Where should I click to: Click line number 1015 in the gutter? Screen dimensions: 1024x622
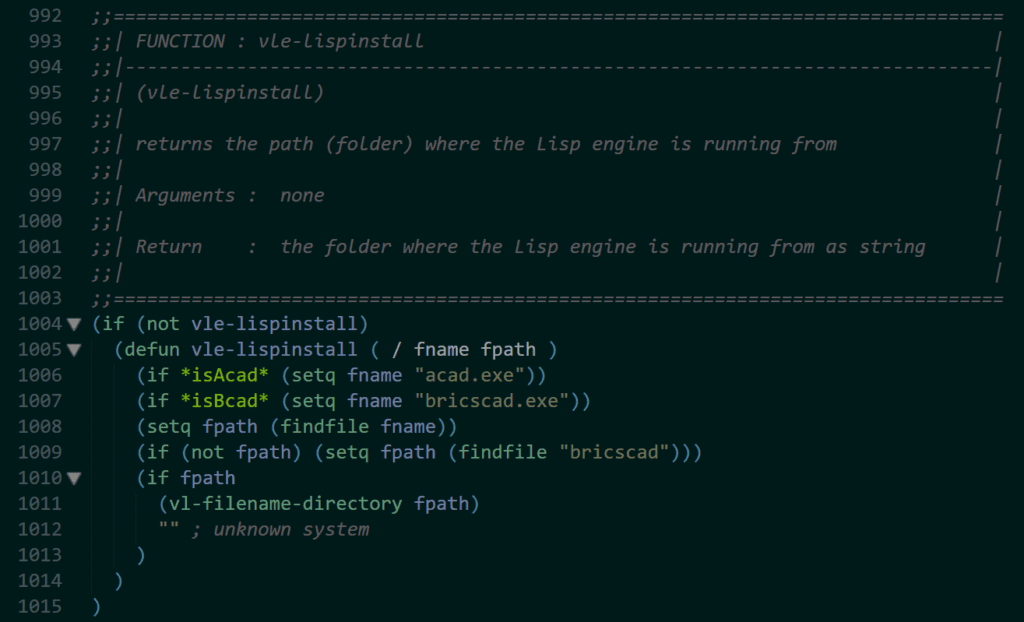point(40,606)
